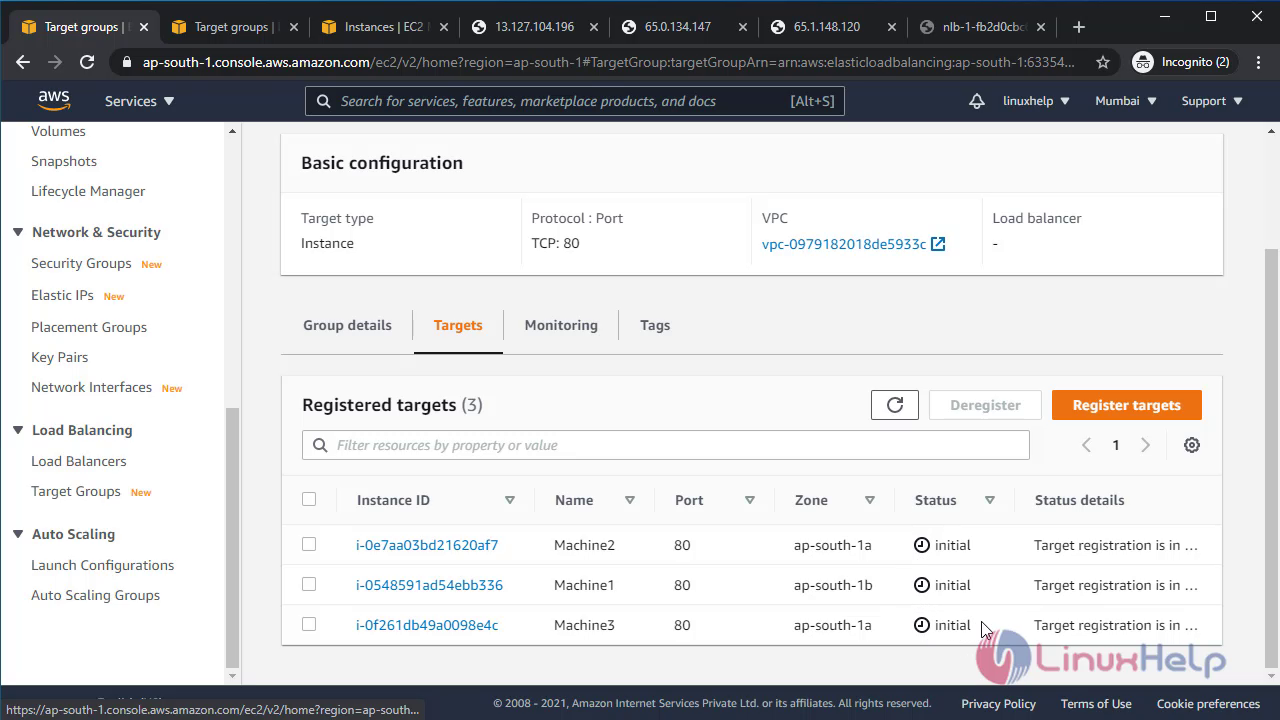Select the Machine1 row checkbox
Screen dimensions: 1280x720
coord(309,584)
